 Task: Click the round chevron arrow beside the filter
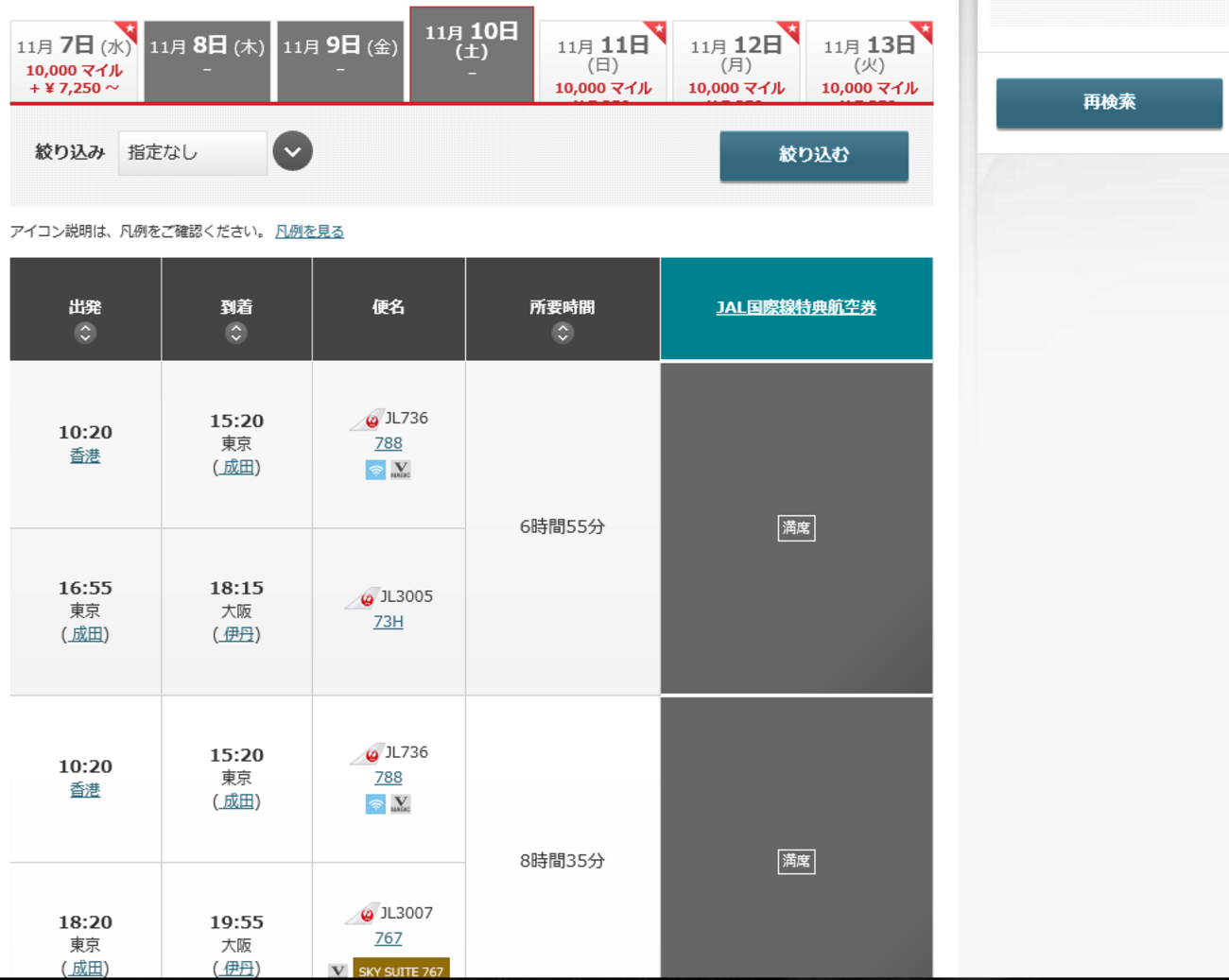[293, 151]
